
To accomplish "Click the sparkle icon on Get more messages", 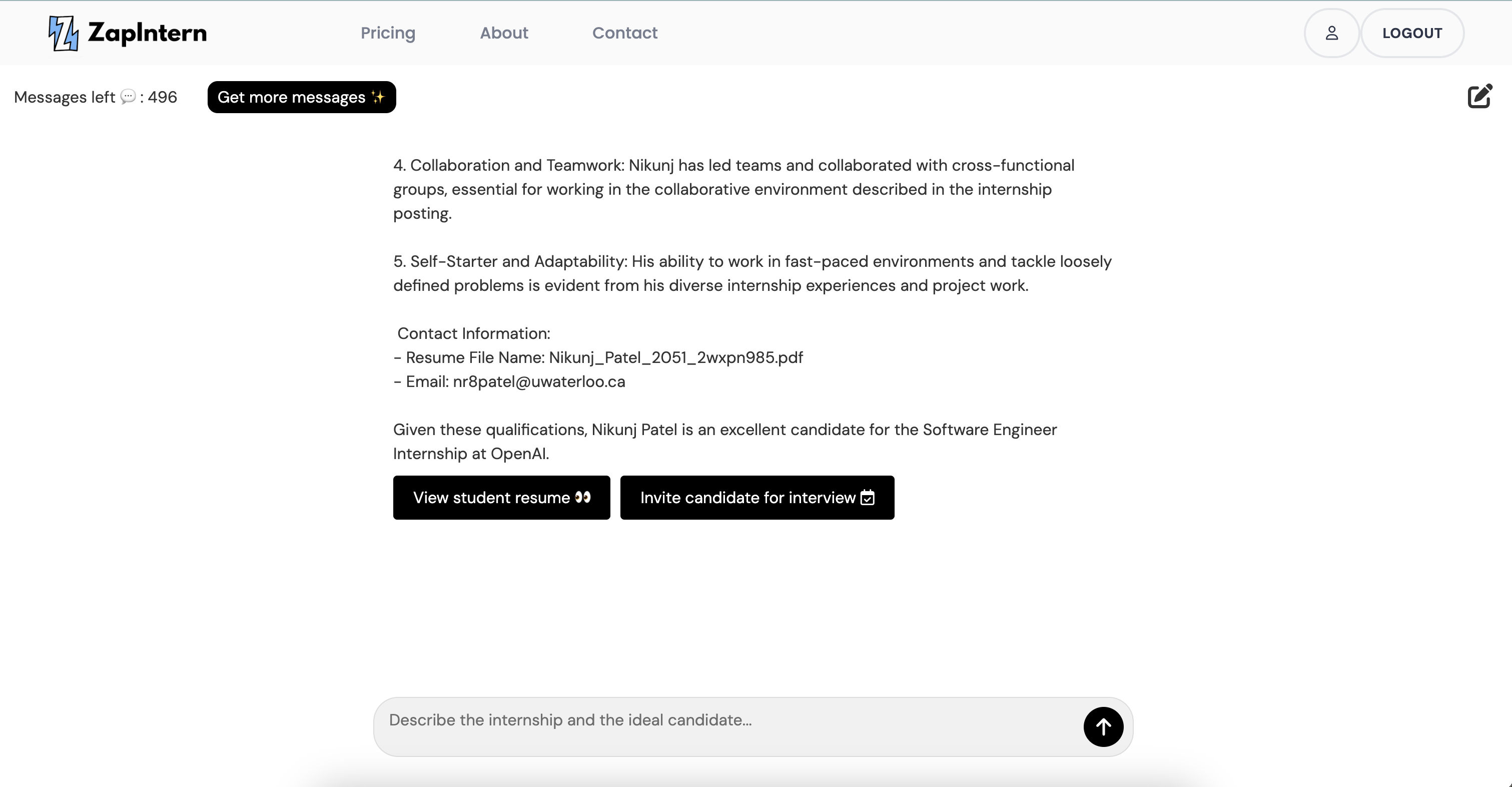I will 378,97.
